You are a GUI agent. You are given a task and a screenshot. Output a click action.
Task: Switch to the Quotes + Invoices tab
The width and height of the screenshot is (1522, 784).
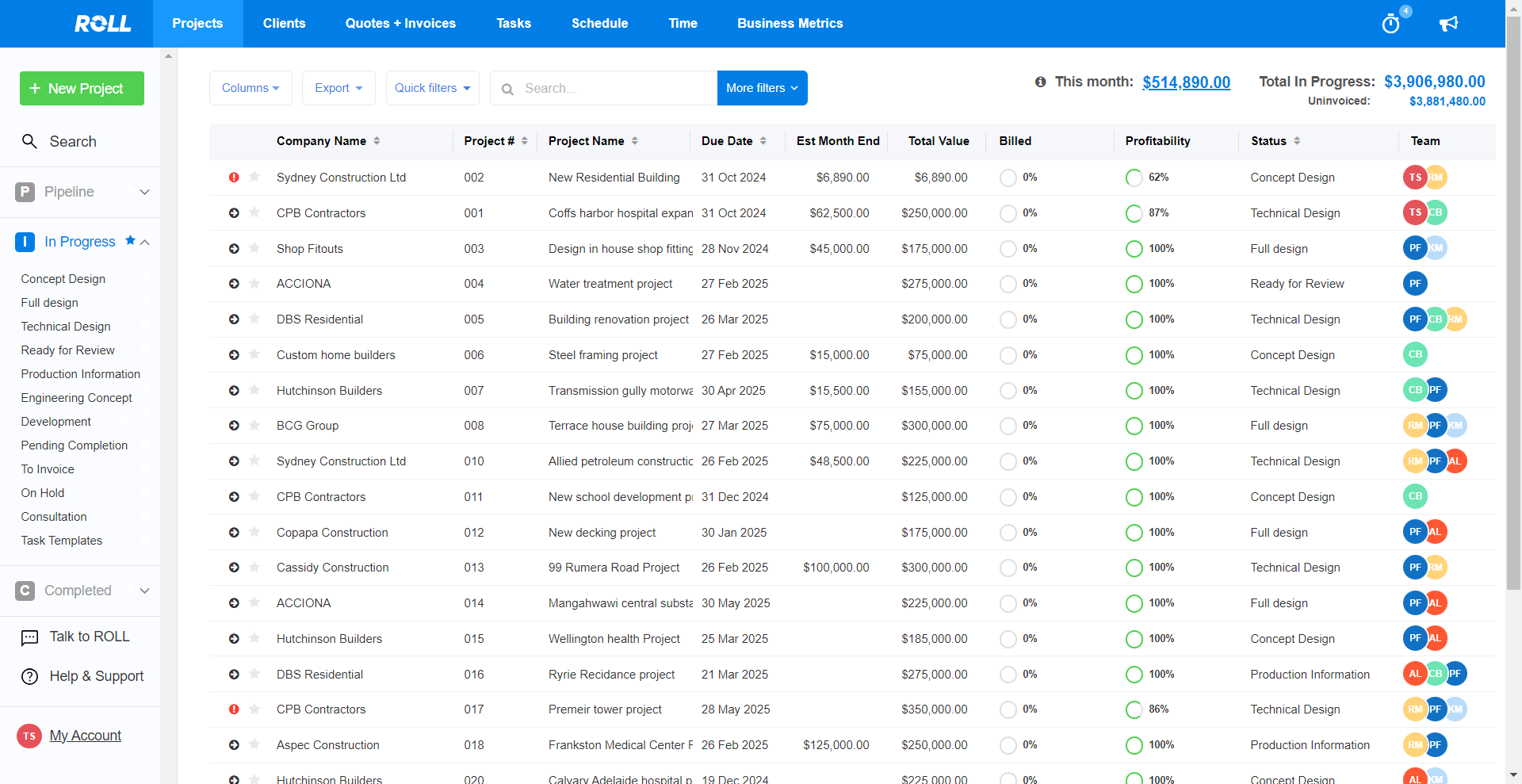400,24
